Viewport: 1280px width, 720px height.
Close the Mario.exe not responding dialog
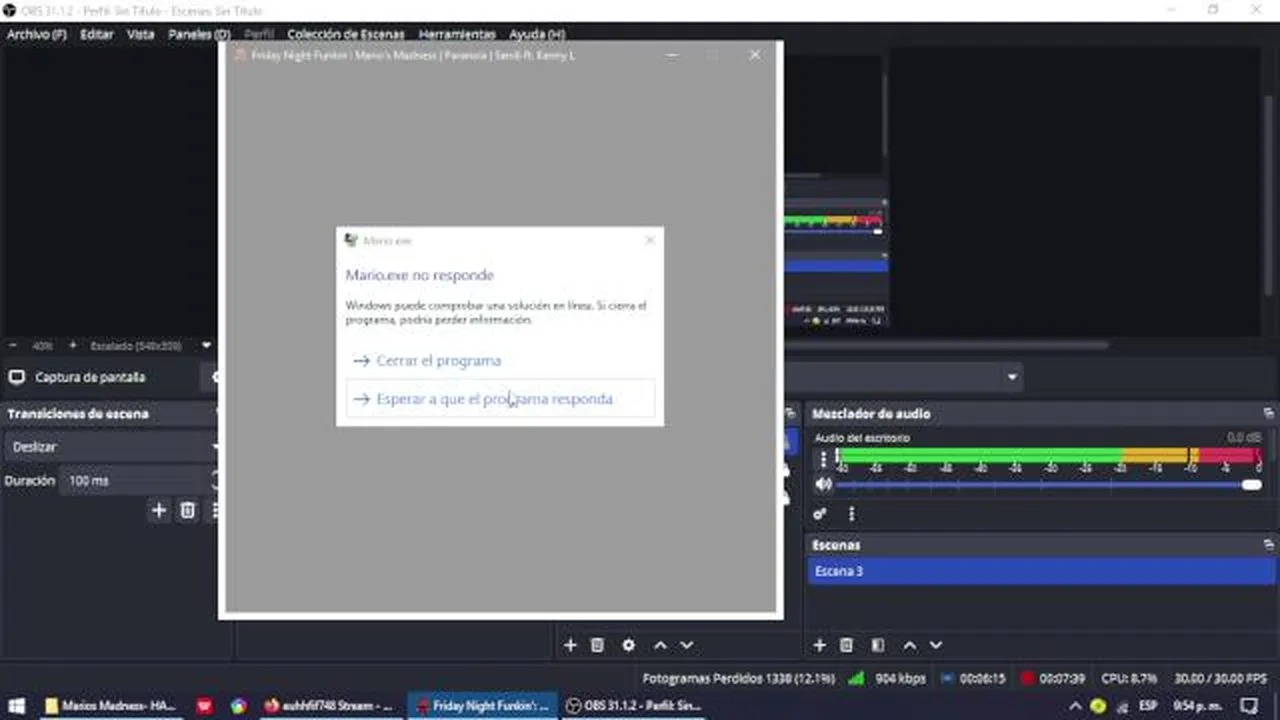point(650,240)
